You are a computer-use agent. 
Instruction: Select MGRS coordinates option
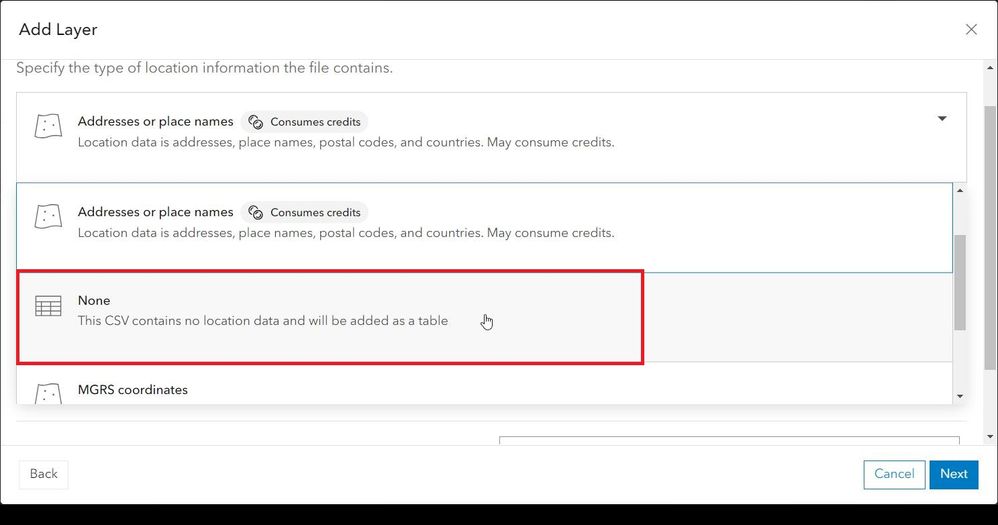point(484,384)
